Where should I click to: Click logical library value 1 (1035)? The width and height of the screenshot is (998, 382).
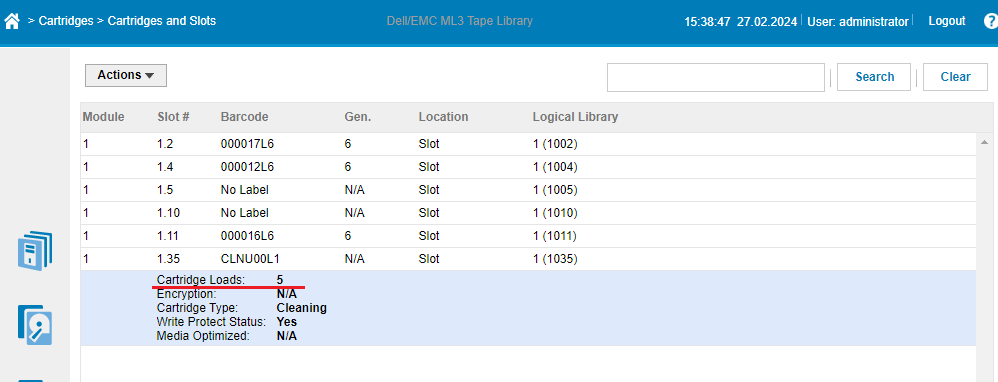click(555, 259)
